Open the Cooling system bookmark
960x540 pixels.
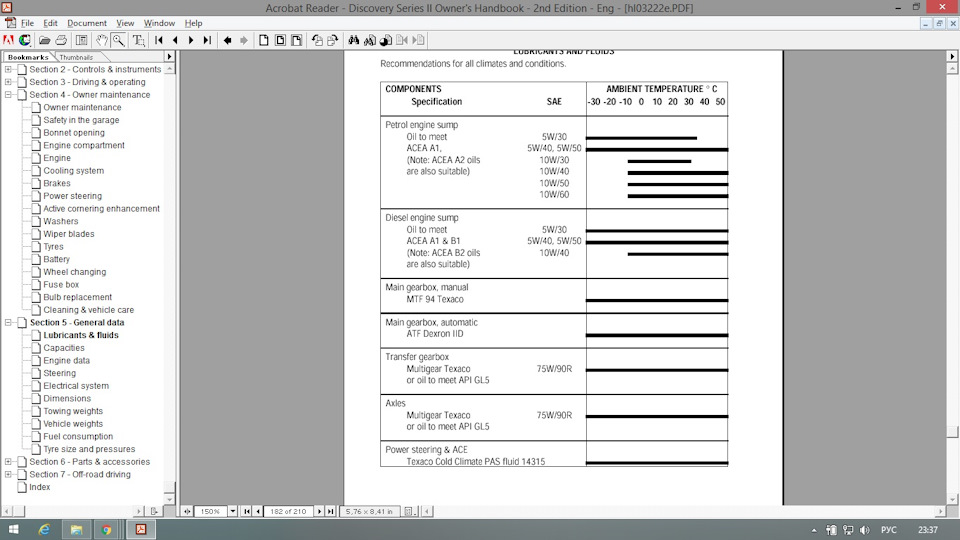73,171
